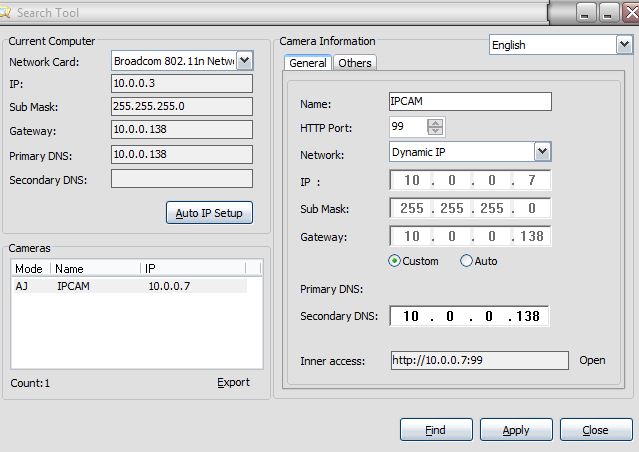Switch to the Others tab

click(354, 63)
